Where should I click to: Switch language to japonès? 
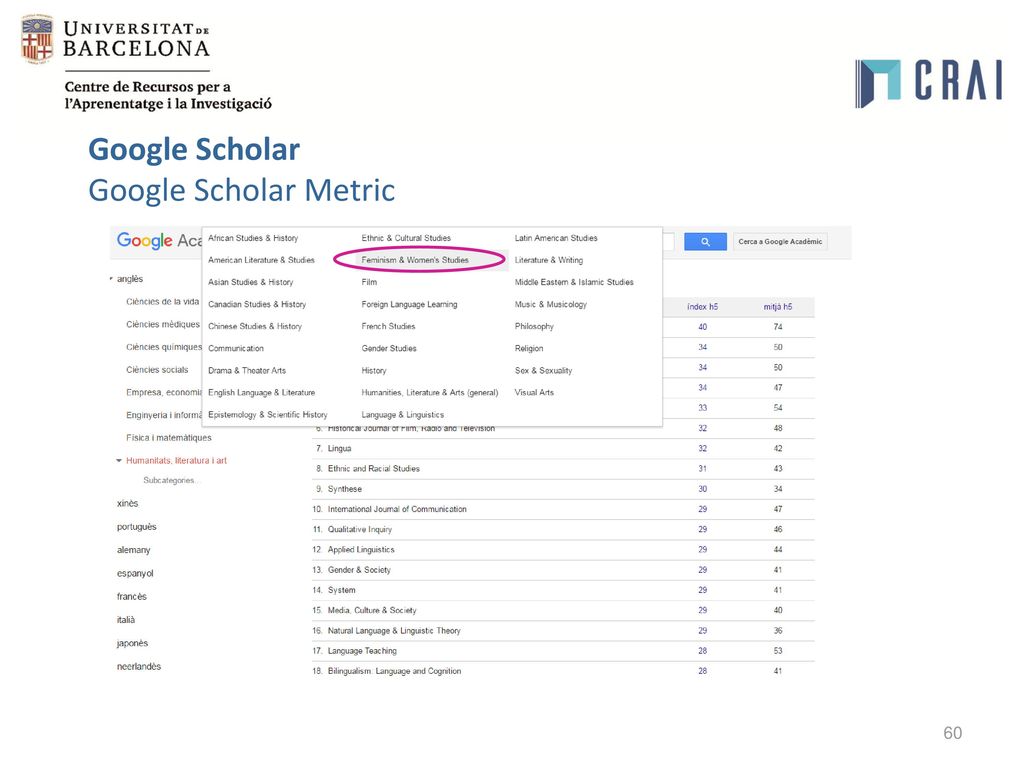coord(132,643)
